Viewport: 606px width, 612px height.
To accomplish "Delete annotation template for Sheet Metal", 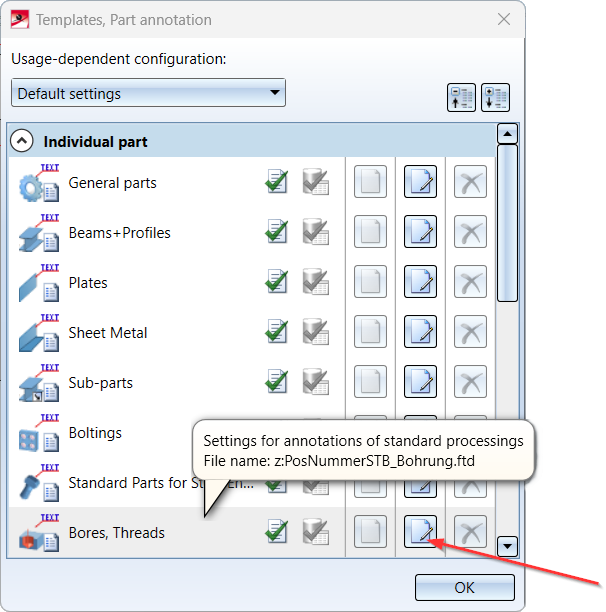I will [x=470, y=331].
